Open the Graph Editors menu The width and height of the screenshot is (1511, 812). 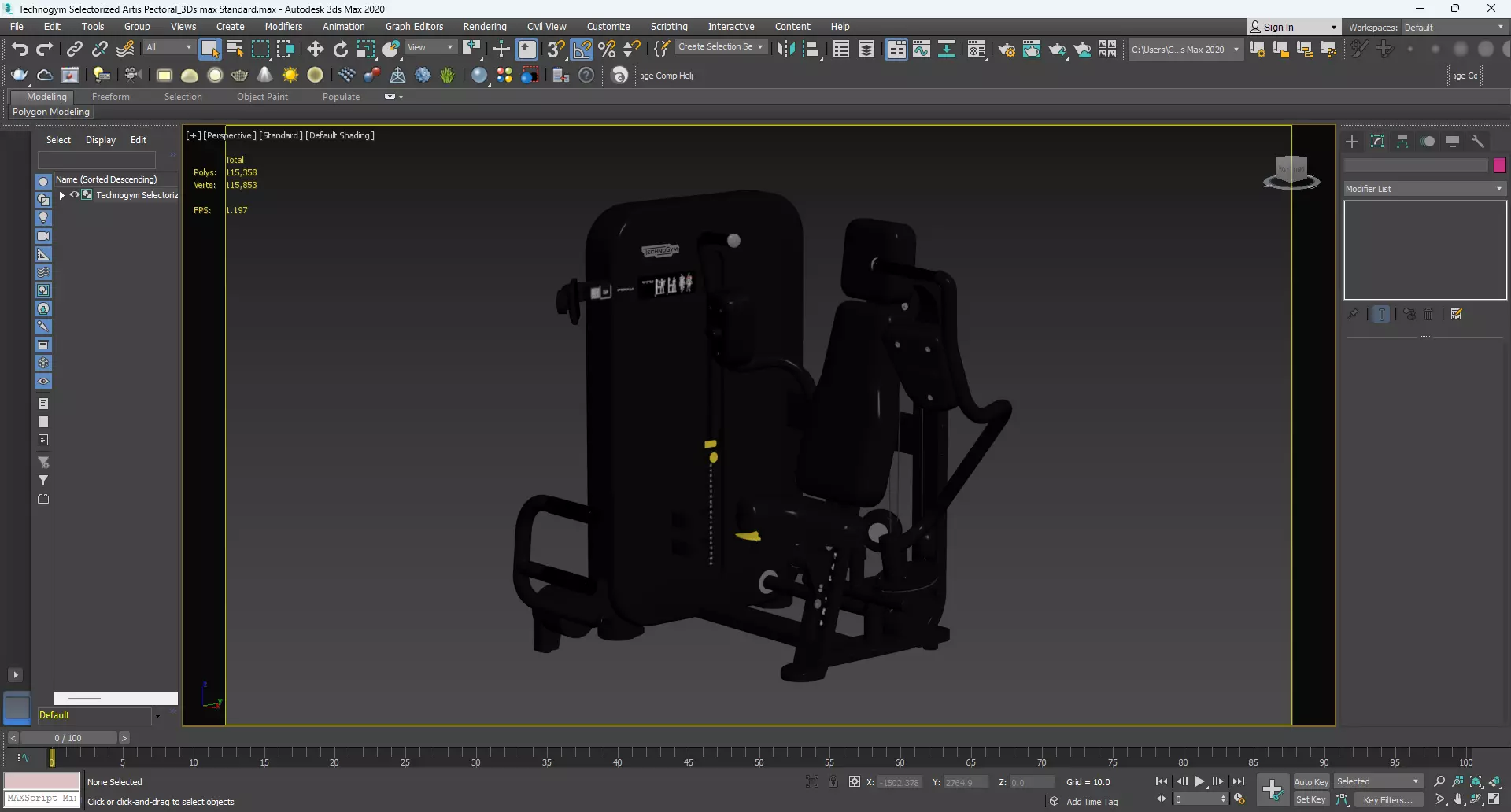coord(414,27)
